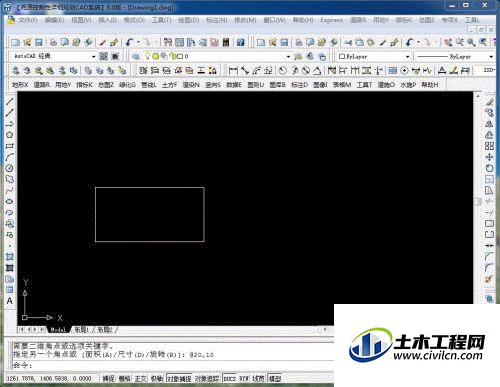Click the Undo arrow in the left standard toolbar
This screenshot has width=500, height=387.
pos(130,42)
